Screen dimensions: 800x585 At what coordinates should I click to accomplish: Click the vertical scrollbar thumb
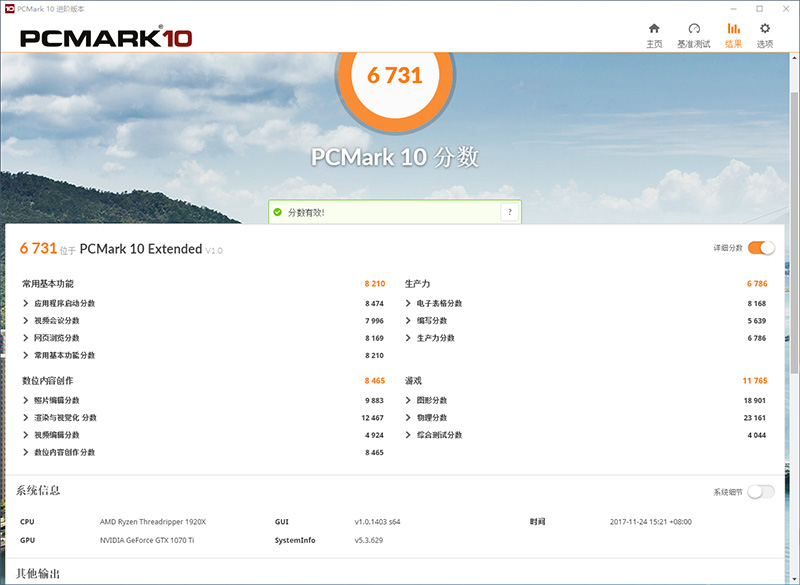tap(794, 232)
